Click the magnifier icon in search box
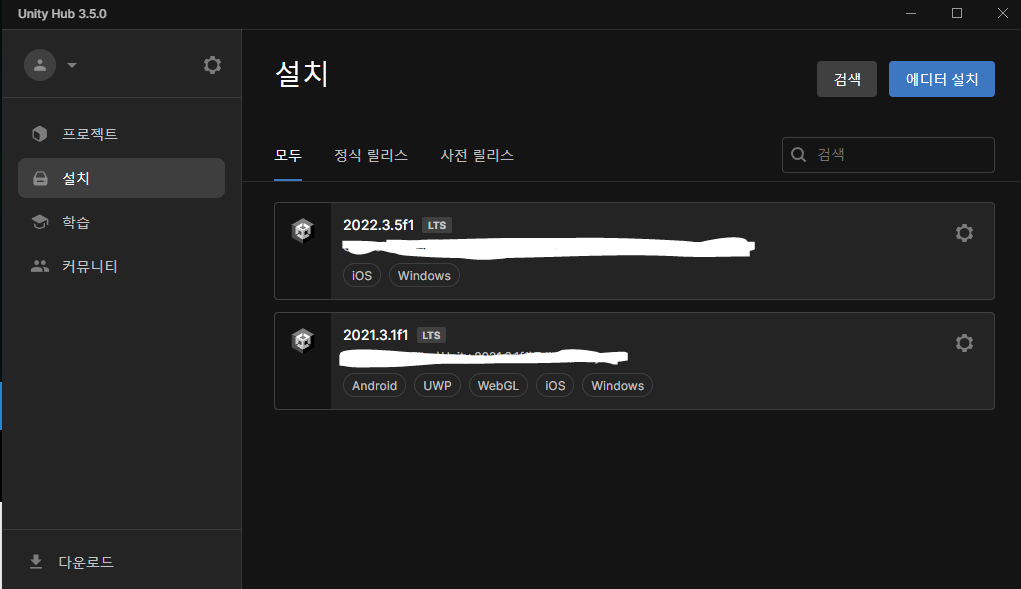 point(798,155)
